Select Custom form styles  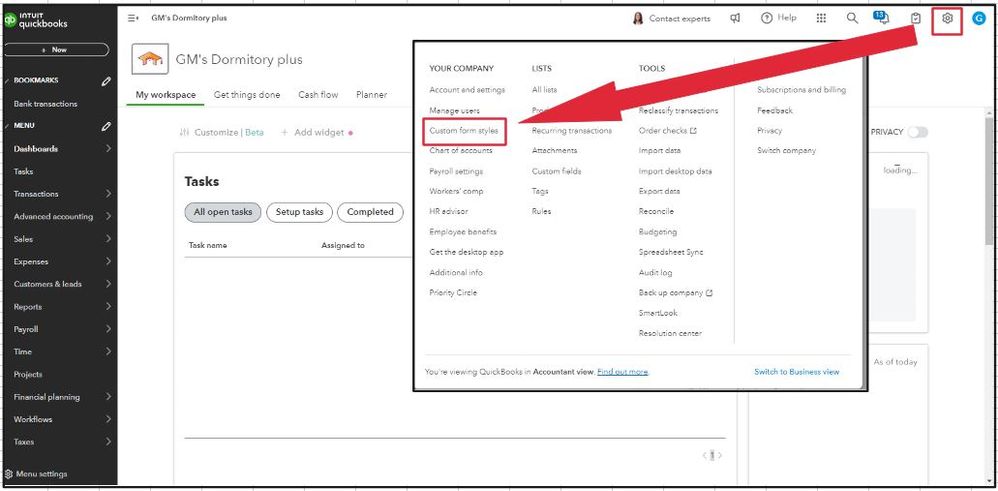pyautogui.click(x=464, y=131)
